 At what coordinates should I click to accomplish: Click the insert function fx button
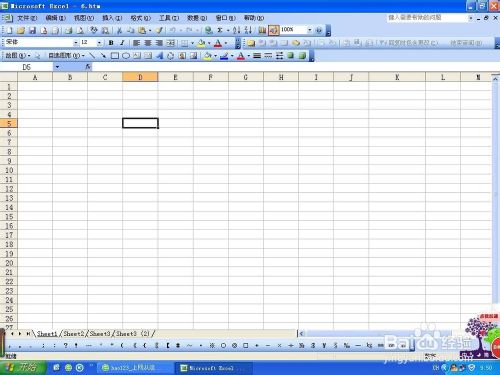pos(88,67)
